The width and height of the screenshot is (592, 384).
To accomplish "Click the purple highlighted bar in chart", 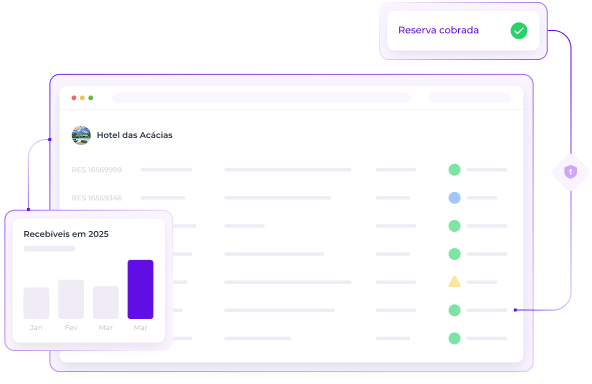I will click(140, 289).
